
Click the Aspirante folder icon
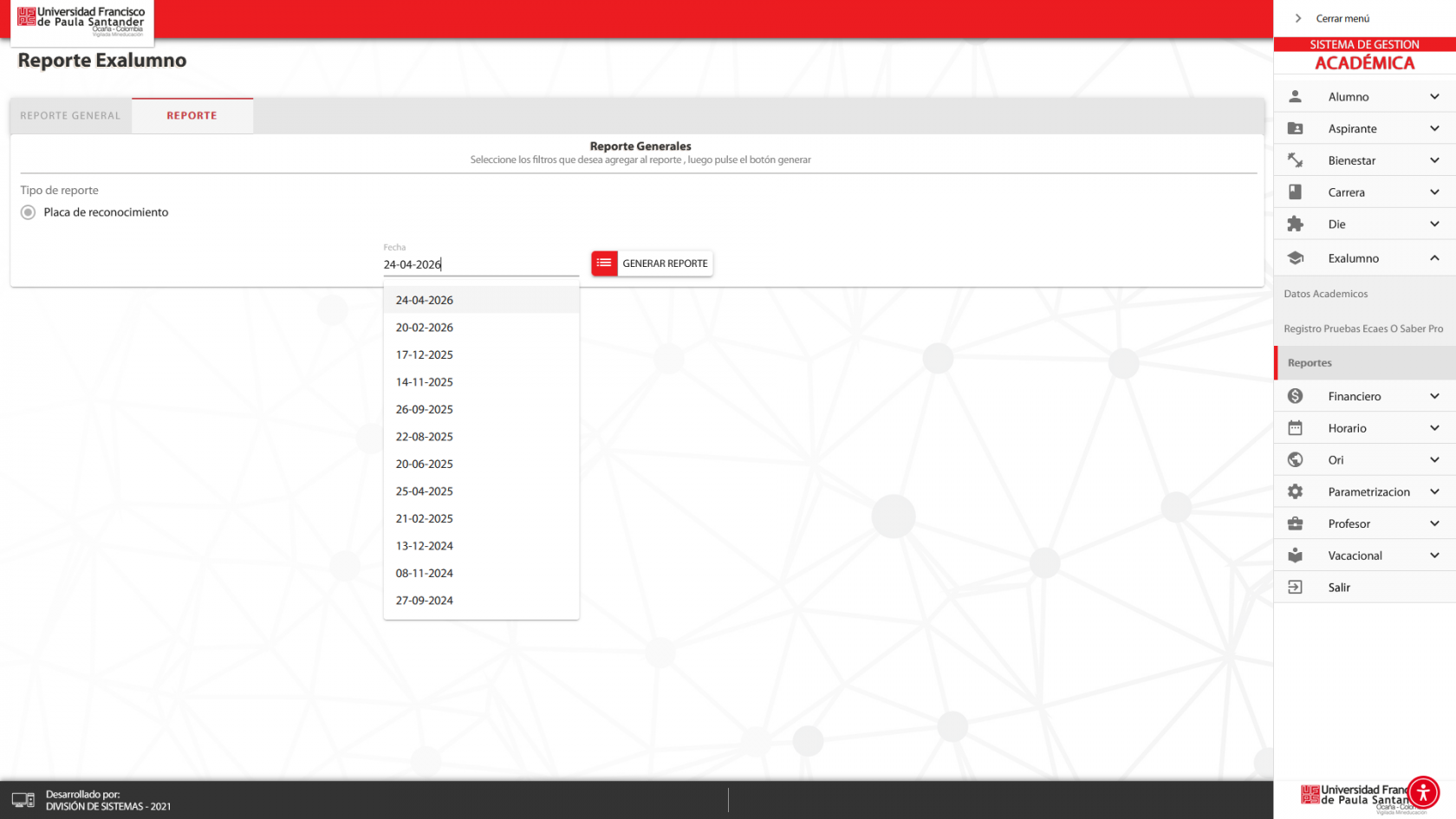(x=1295, y=128)
